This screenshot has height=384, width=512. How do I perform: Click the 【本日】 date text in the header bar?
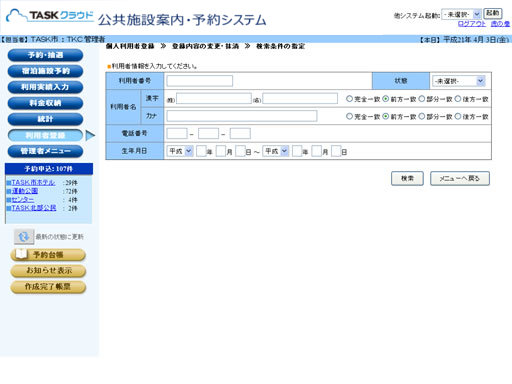[x=465, y=40]
